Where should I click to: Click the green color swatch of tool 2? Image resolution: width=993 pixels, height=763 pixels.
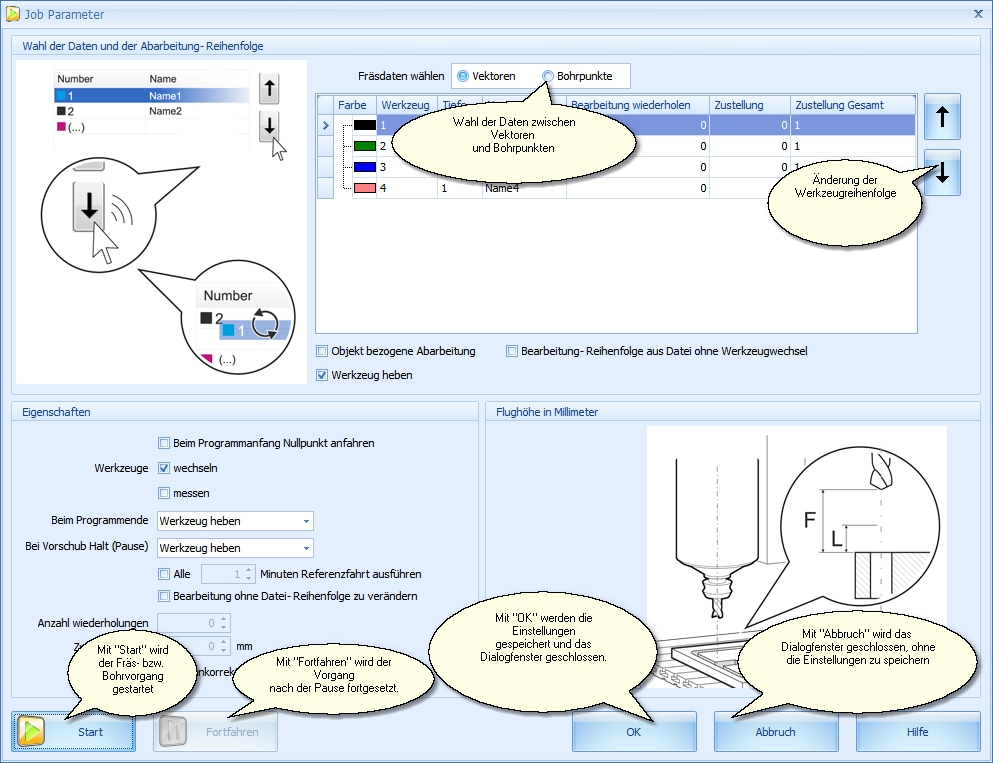tap(365, 146)
